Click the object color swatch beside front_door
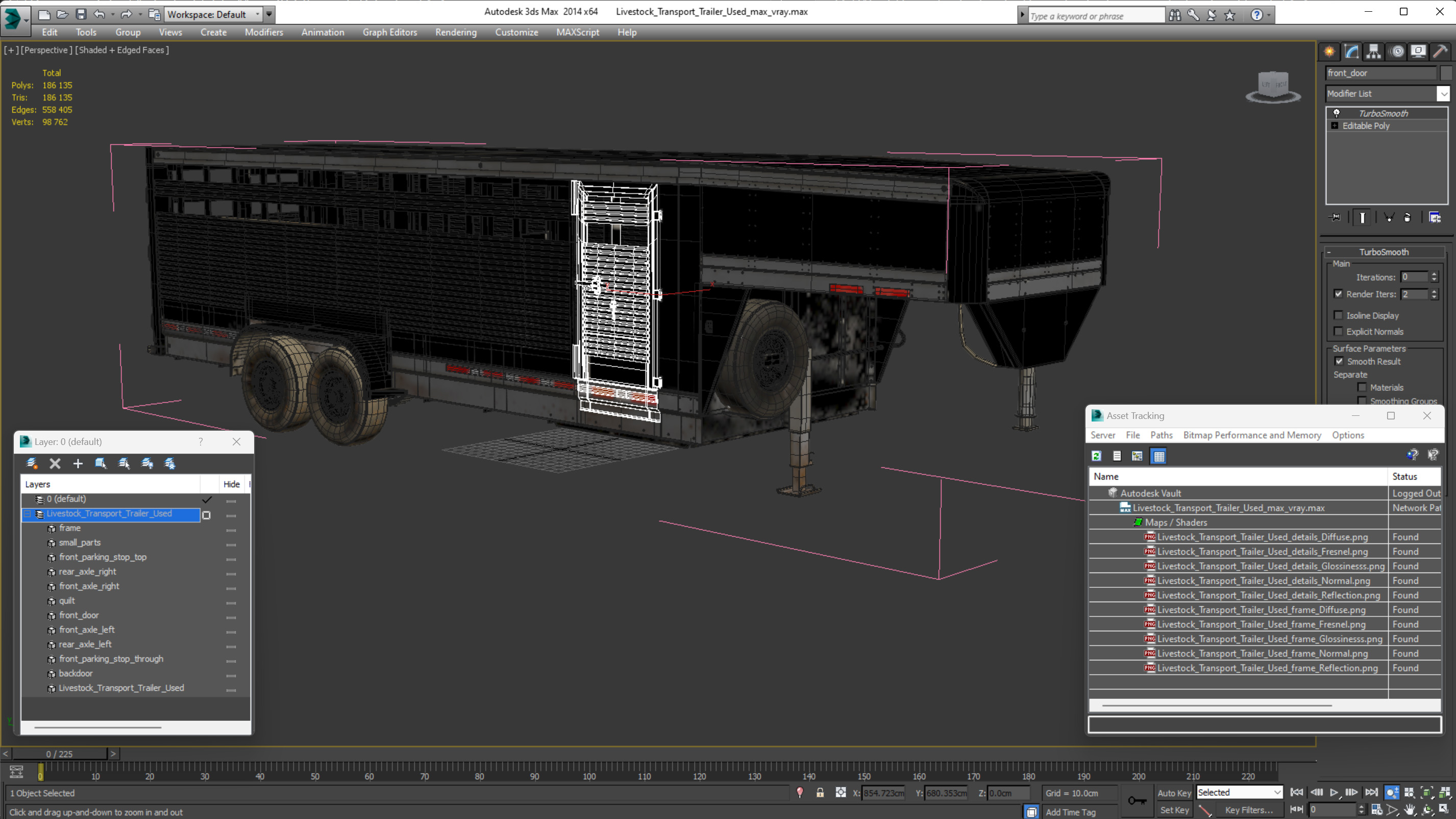The image size is (1456, 819). 1445,73
